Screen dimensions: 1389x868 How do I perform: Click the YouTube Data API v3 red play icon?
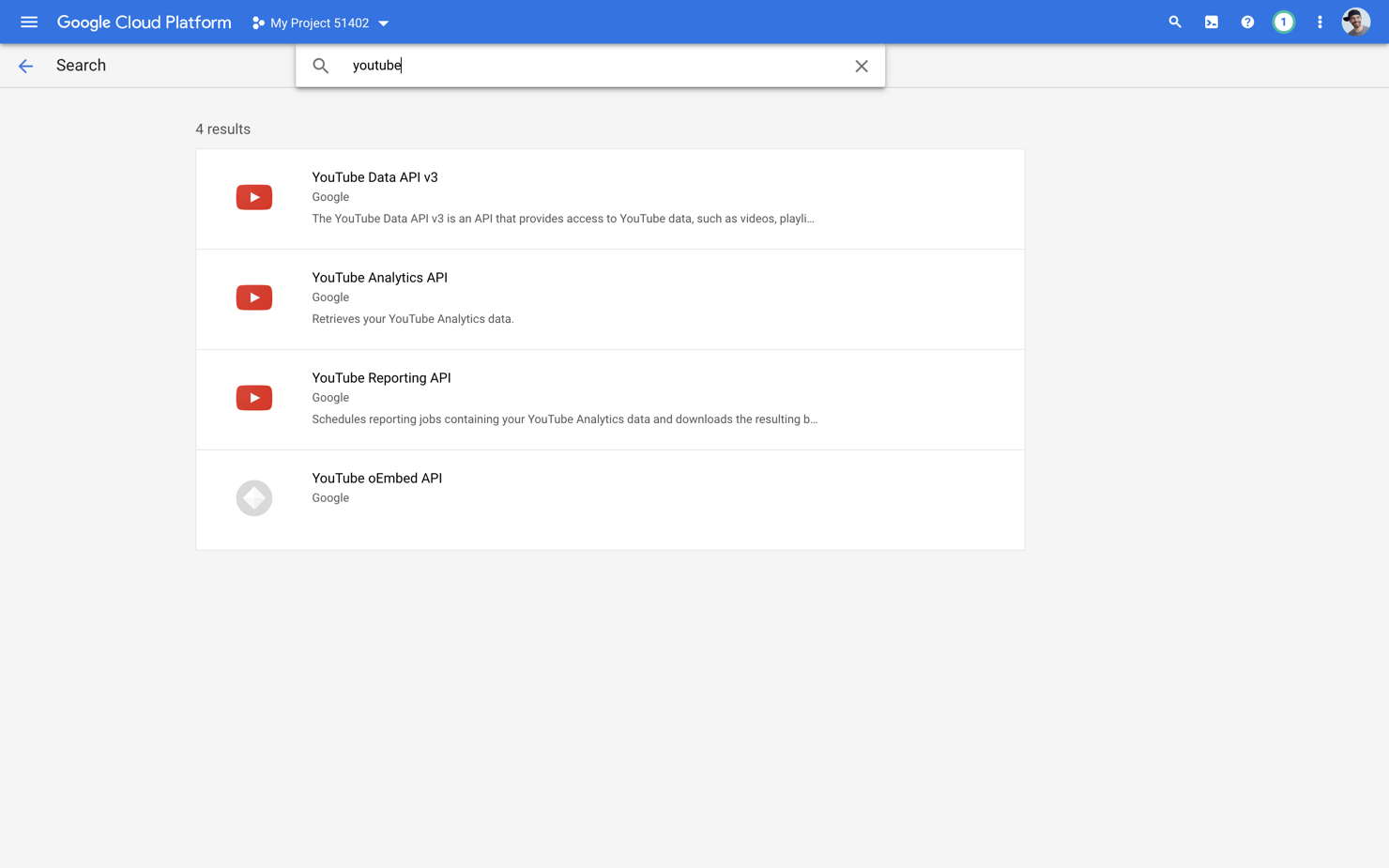coord(253,197)
